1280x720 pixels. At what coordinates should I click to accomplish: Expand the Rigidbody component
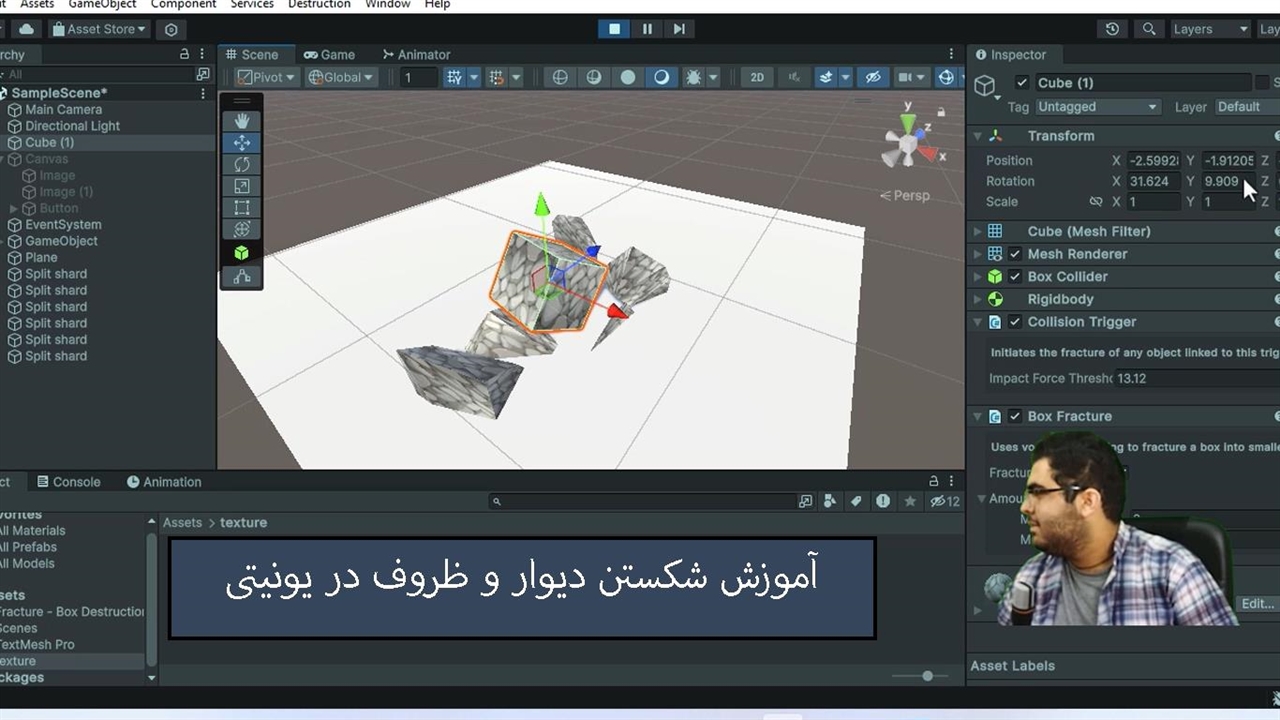[978, 299]
